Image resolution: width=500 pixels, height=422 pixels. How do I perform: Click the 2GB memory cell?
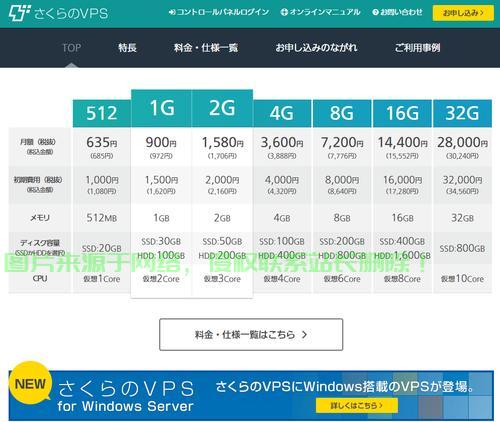pos(222,218)
